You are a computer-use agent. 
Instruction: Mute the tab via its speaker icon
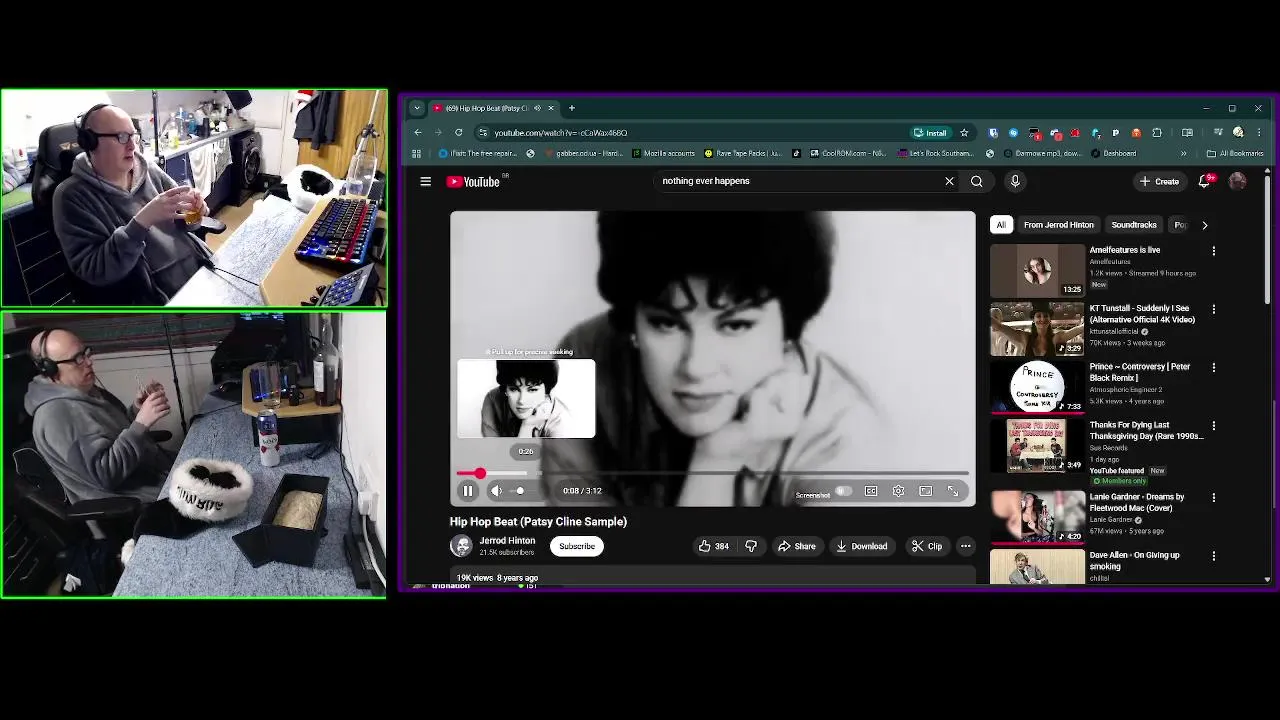point(537,108)
